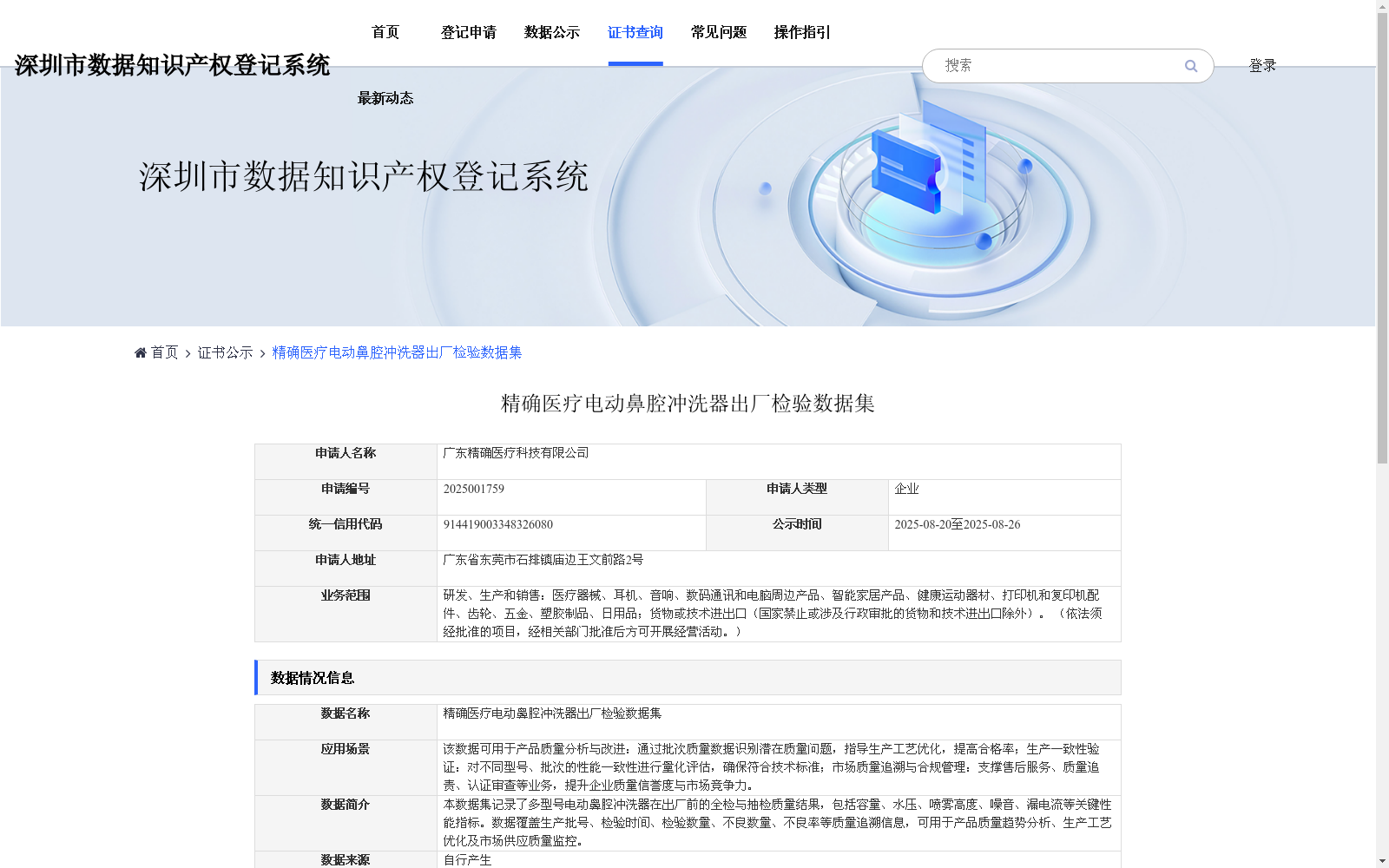Click the 数据情况信息 section header

(688, 678)
